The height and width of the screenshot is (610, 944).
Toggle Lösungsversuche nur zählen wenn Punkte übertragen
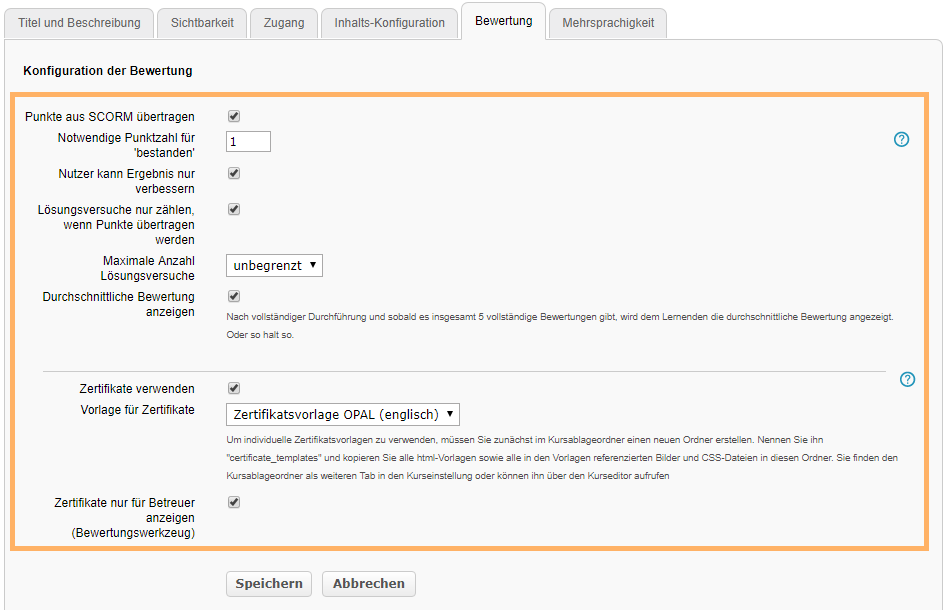click(x=233, y=209)
